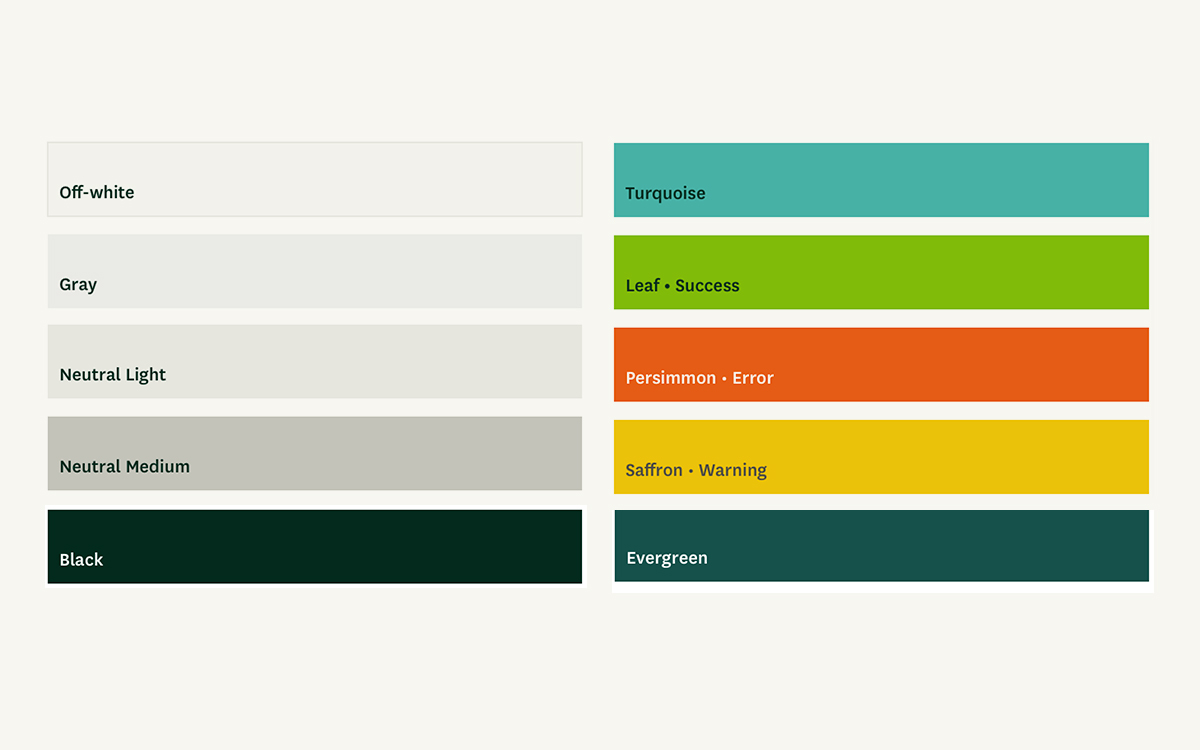Select the Off-white color swatch
Image resolution: width=1200 pixels, height=750 pixels.
[314, 179]
